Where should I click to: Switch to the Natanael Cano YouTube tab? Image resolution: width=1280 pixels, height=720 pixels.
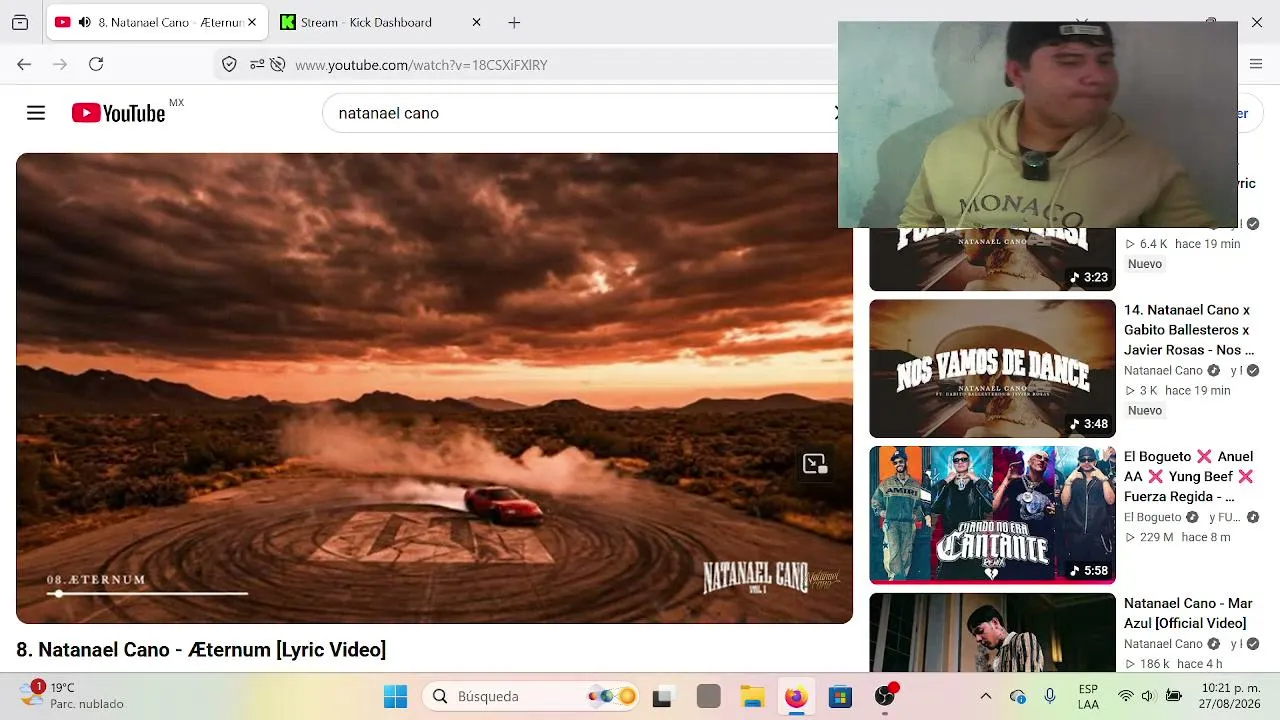point(157,22)
